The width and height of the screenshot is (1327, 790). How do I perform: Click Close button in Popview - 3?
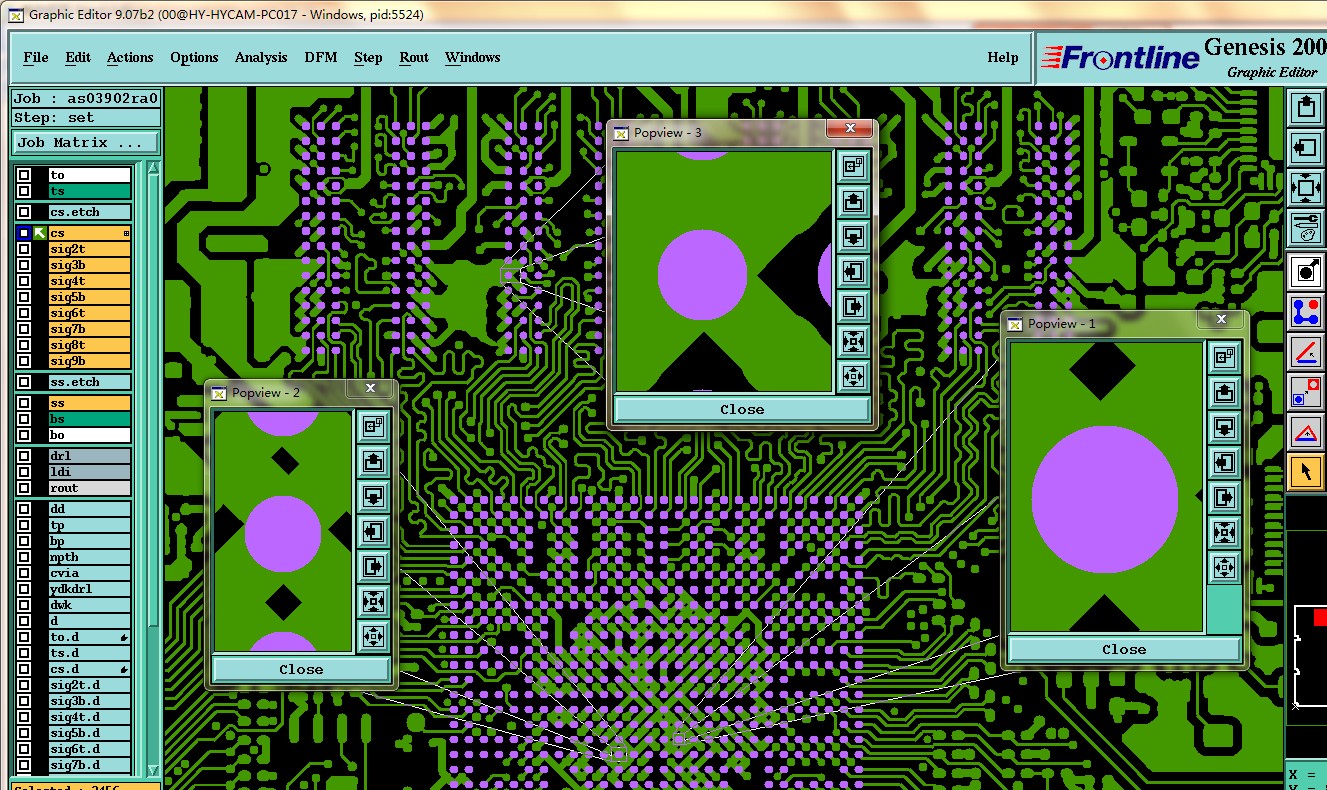[x=742, y=409]
